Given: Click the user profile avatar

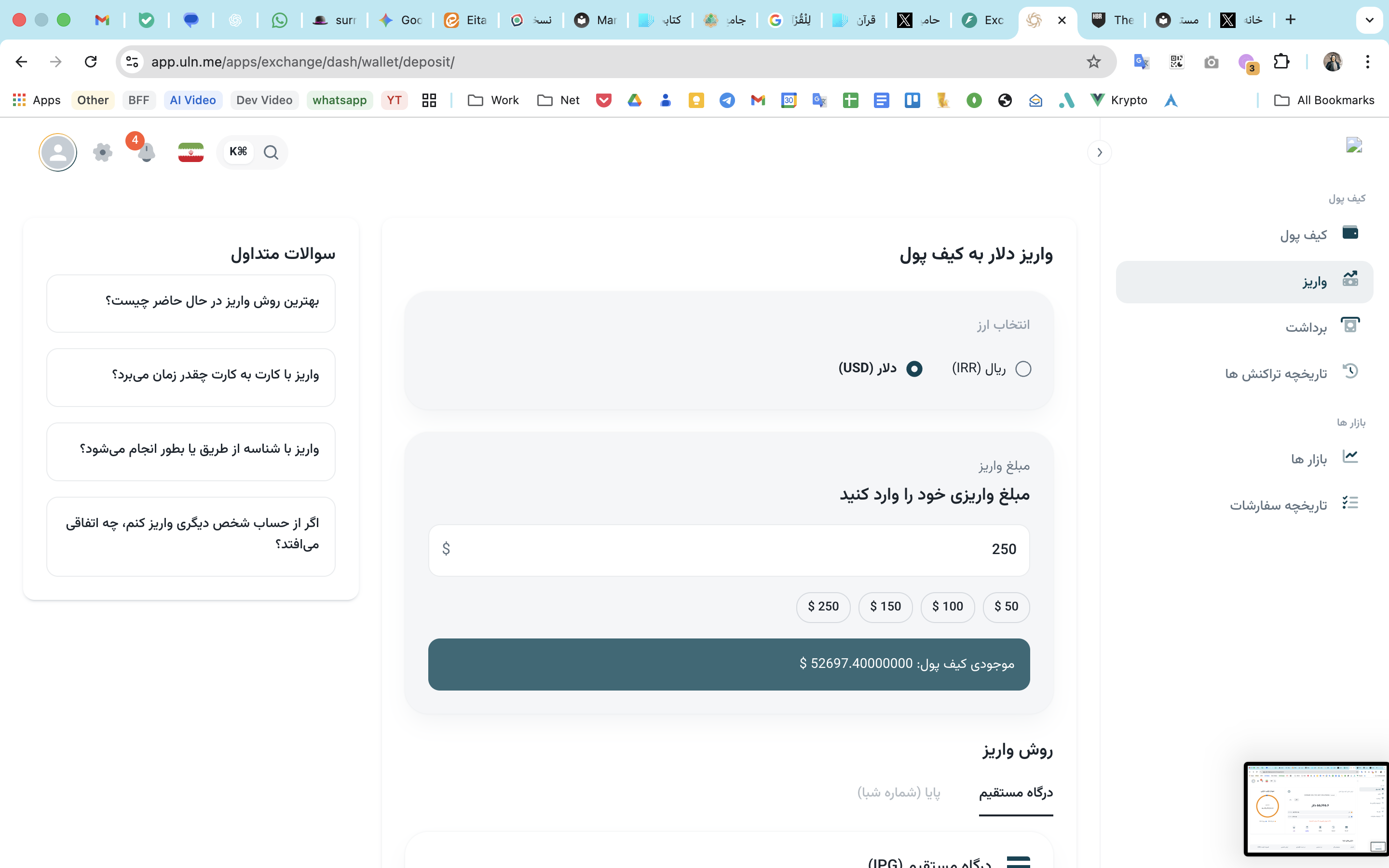Looking at the screenshot, I should tap(57, 151).
